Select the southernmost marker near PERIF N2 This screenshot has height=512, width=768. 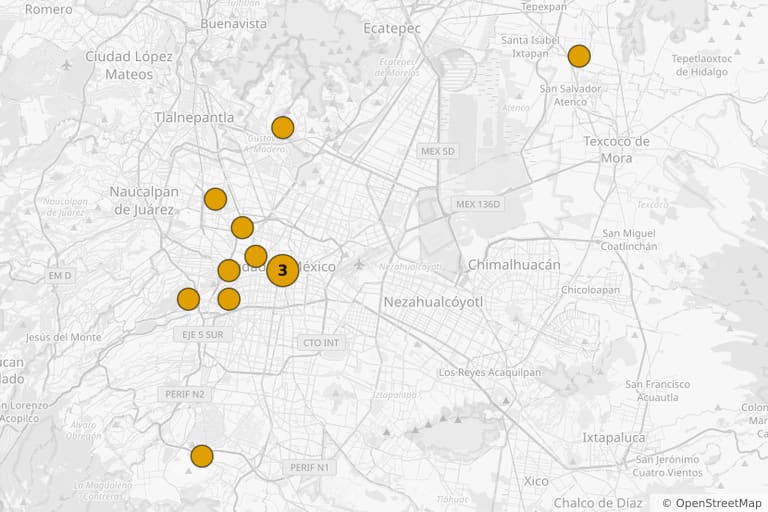202,456
